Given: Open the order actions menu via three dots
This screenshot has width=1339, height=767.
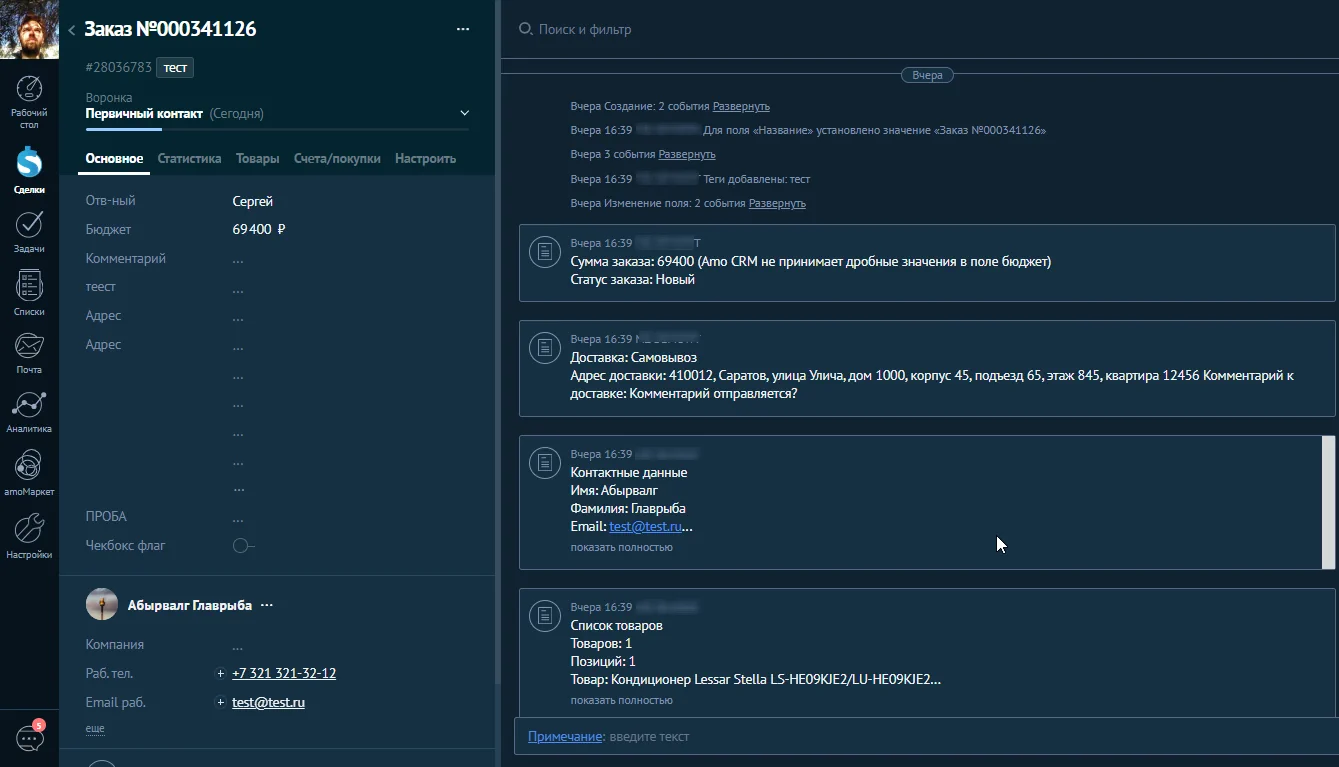Looking at the screenshot, I should (x=462, y=29).
